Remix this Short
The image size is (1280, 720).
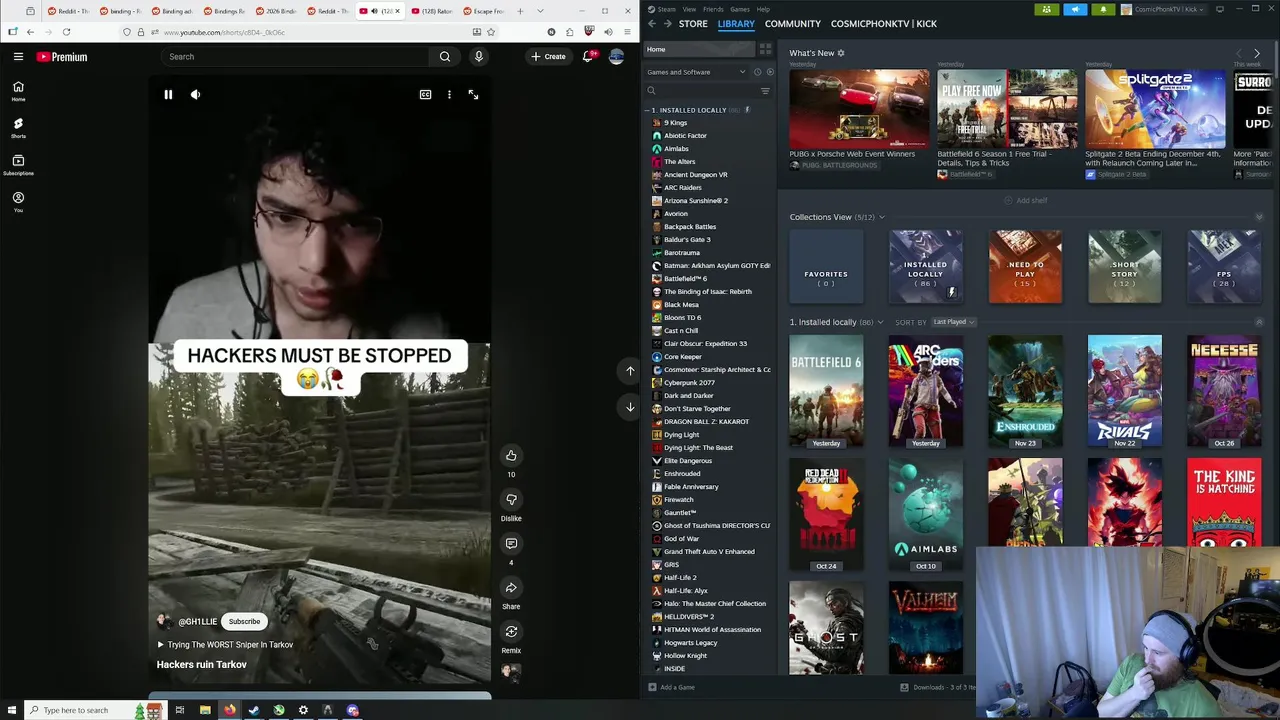[x=511, y=632]
